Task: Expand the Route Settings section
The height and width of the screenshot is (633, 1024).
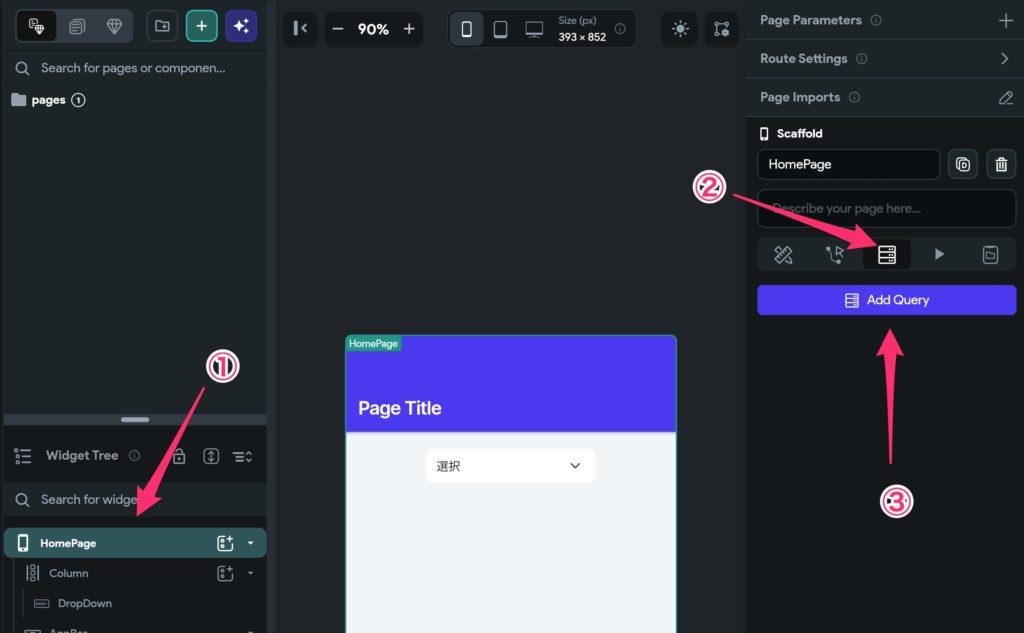Action: click(x=1005, y=59)
